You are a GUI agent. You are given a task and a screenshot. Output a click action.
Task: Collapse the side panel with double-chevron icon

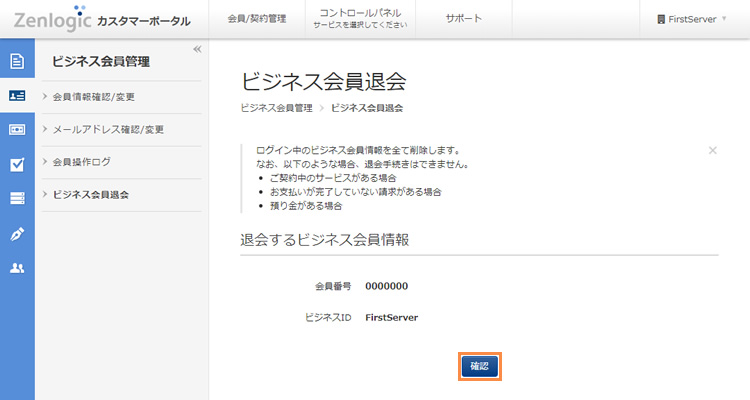(197, 49)
